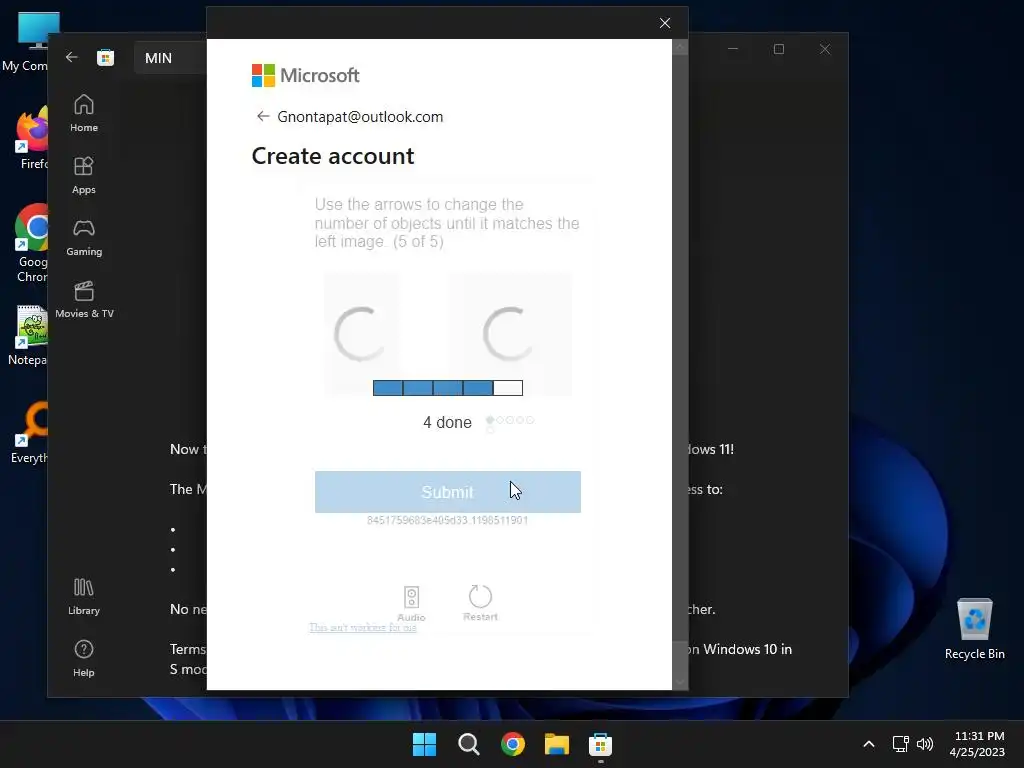Select Firefox desktop shortcut

pyautogui.click(x=31, y=138)
